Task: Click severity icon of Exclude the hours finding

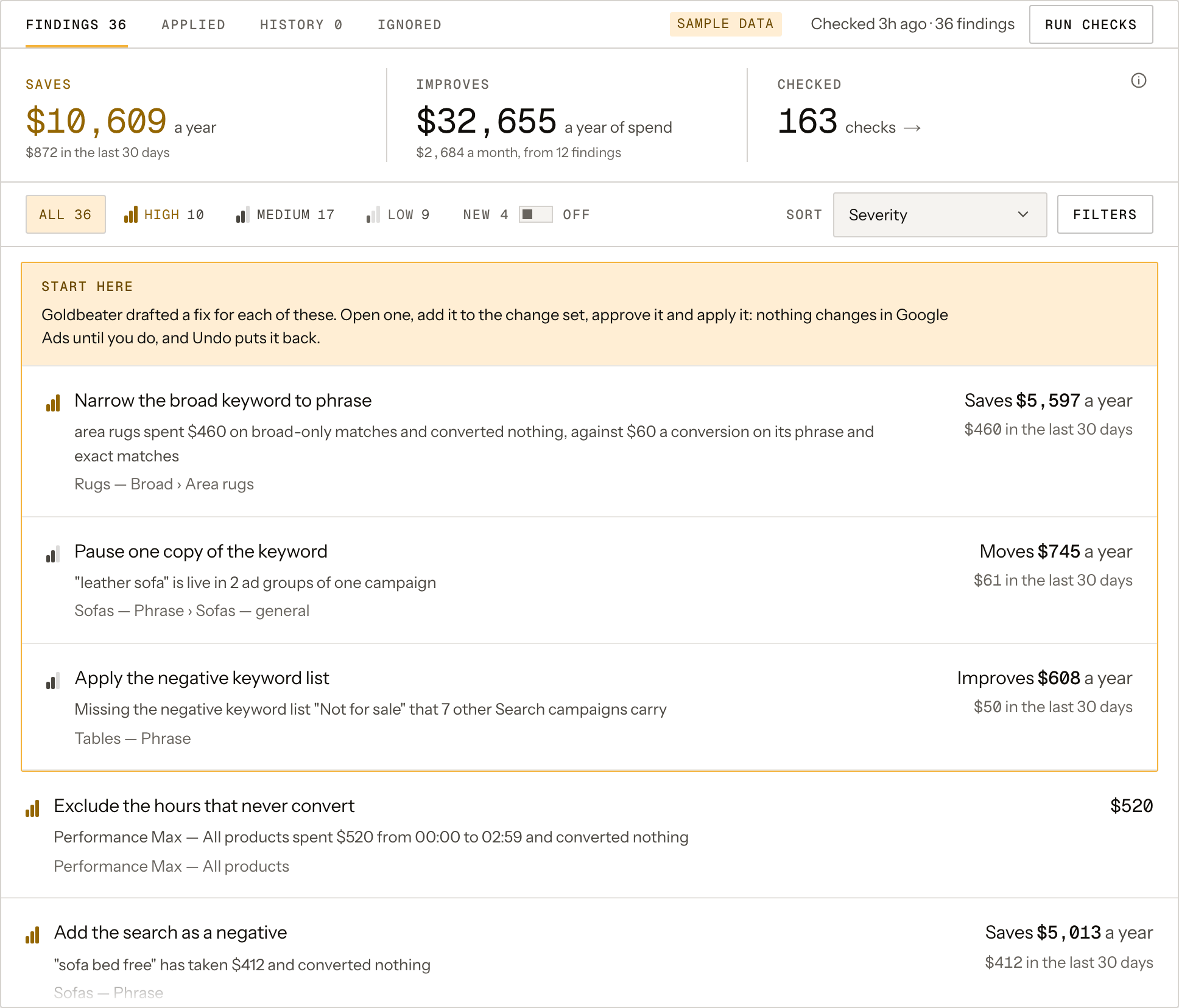Action: (x=32, y=808)
